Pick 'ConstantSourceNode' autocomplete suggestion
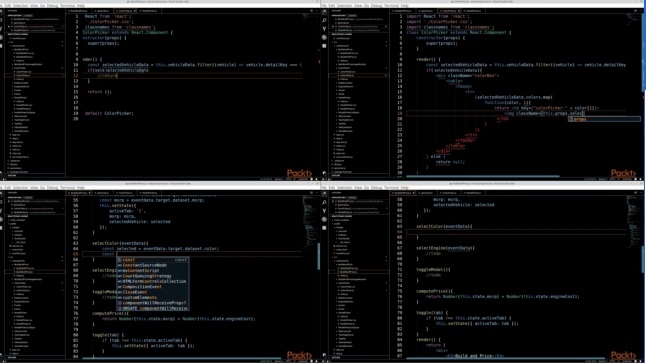This screenshot has height=363, width=646. pos(153,265)
